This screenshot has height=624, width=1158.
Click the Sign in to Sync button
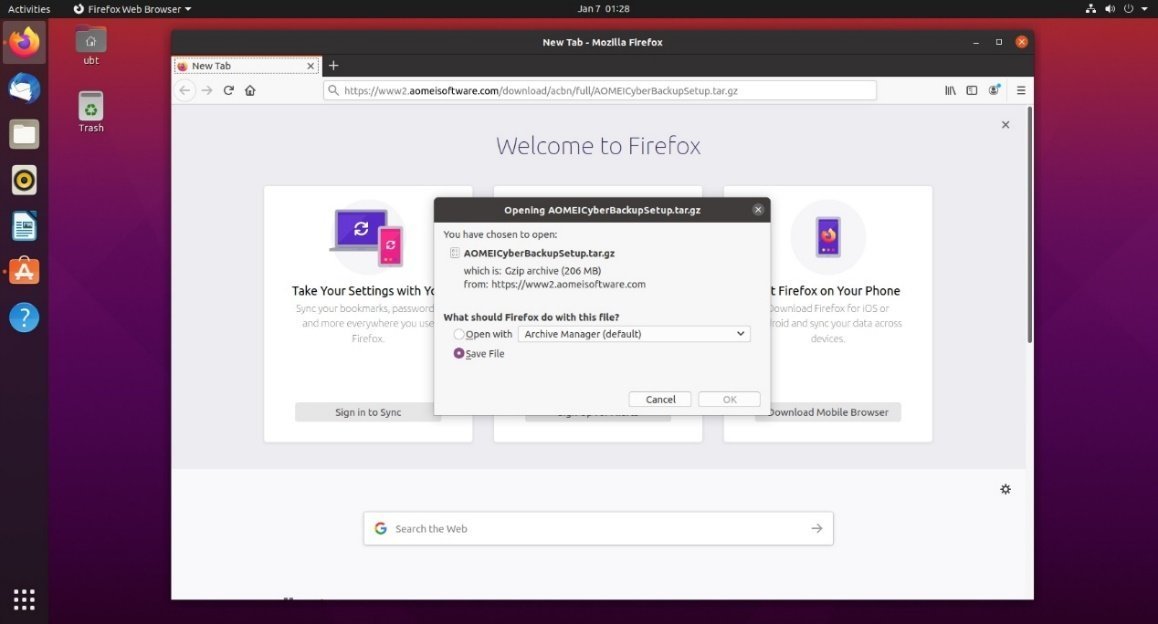(368, 412)
